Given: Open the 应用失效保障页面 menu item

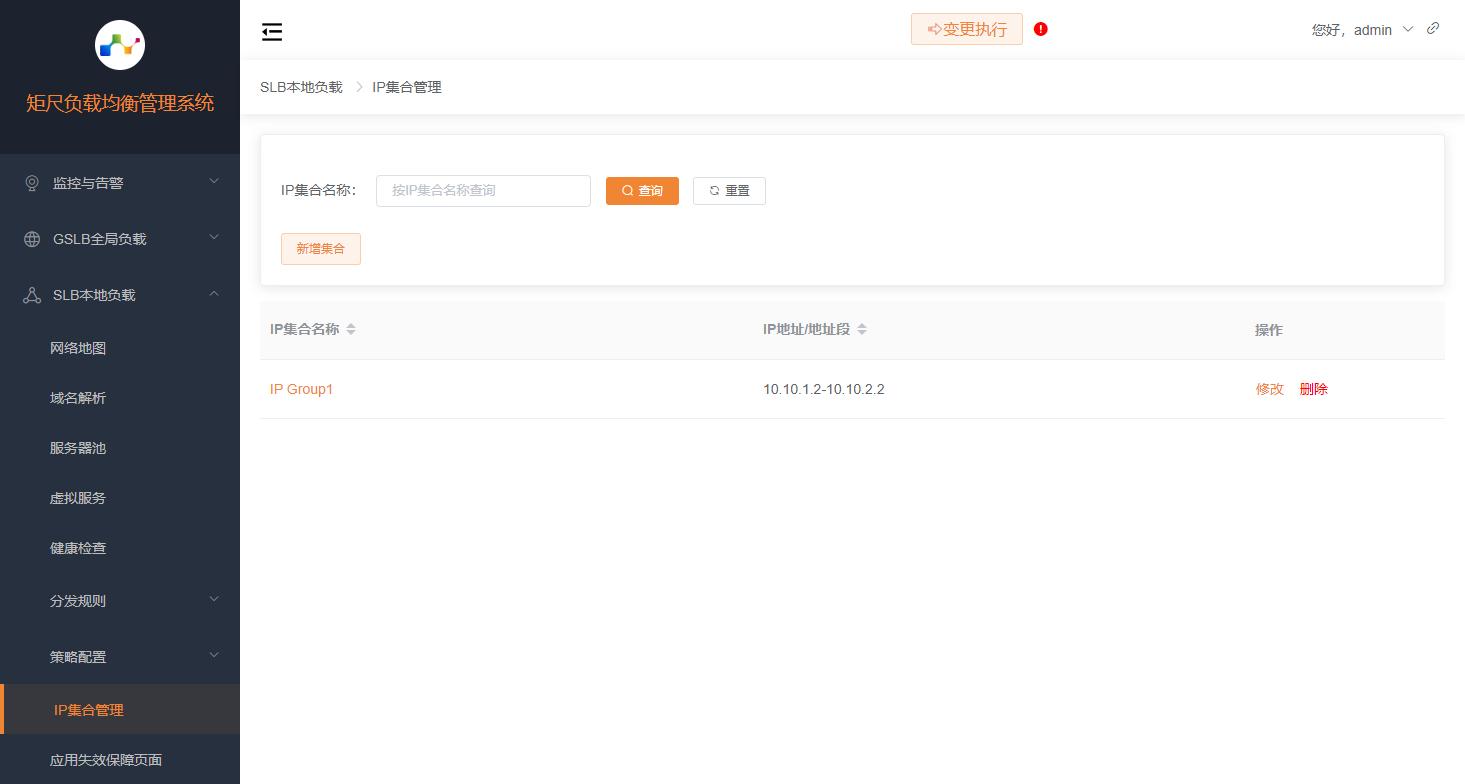Looking at the screenshot, I should coord(106,759).
